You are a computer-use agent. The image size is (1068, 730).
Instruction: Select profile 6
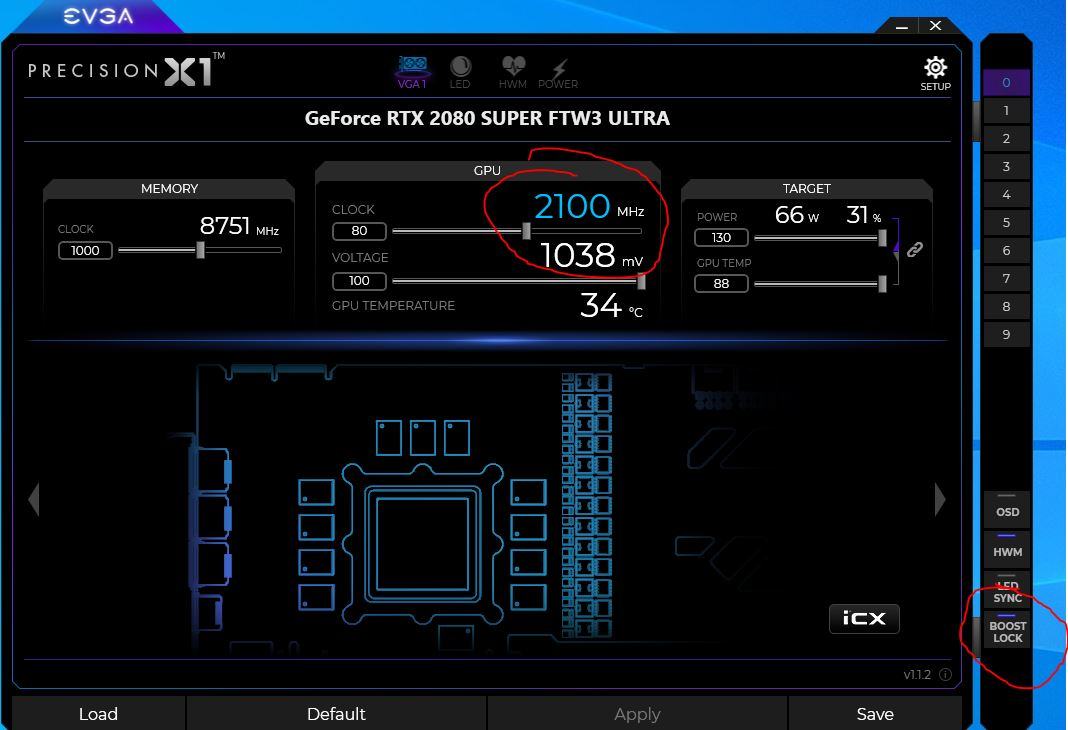point(1006,250)
